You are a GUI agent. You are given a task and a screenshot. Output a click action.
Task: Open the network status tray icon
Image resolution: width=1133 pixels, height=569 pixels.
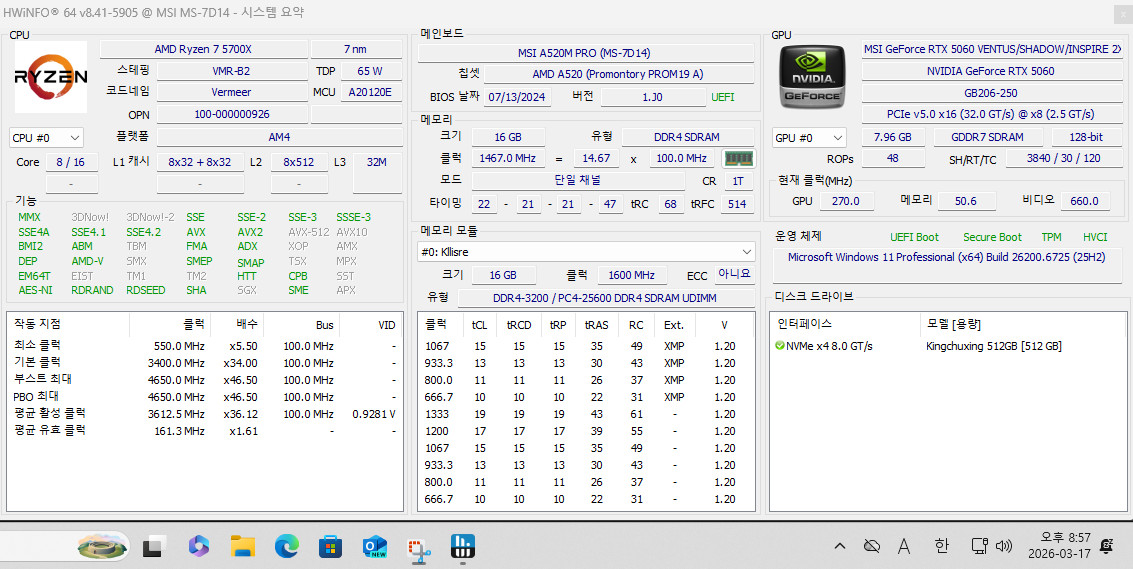click(979, 547)
